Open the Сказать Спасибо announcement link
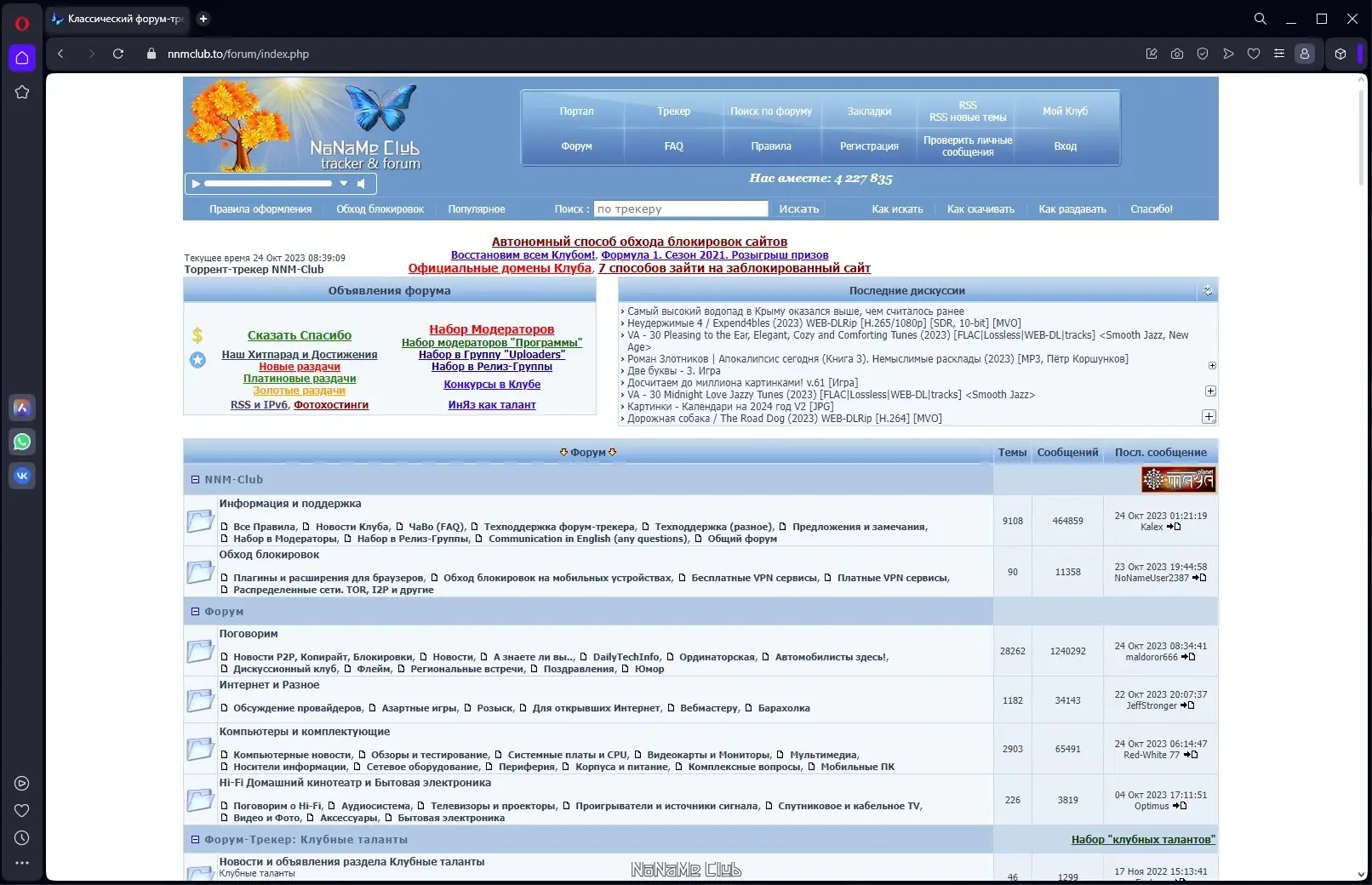1372x885 pixels. pyautogui.click(x=300, y=336)
